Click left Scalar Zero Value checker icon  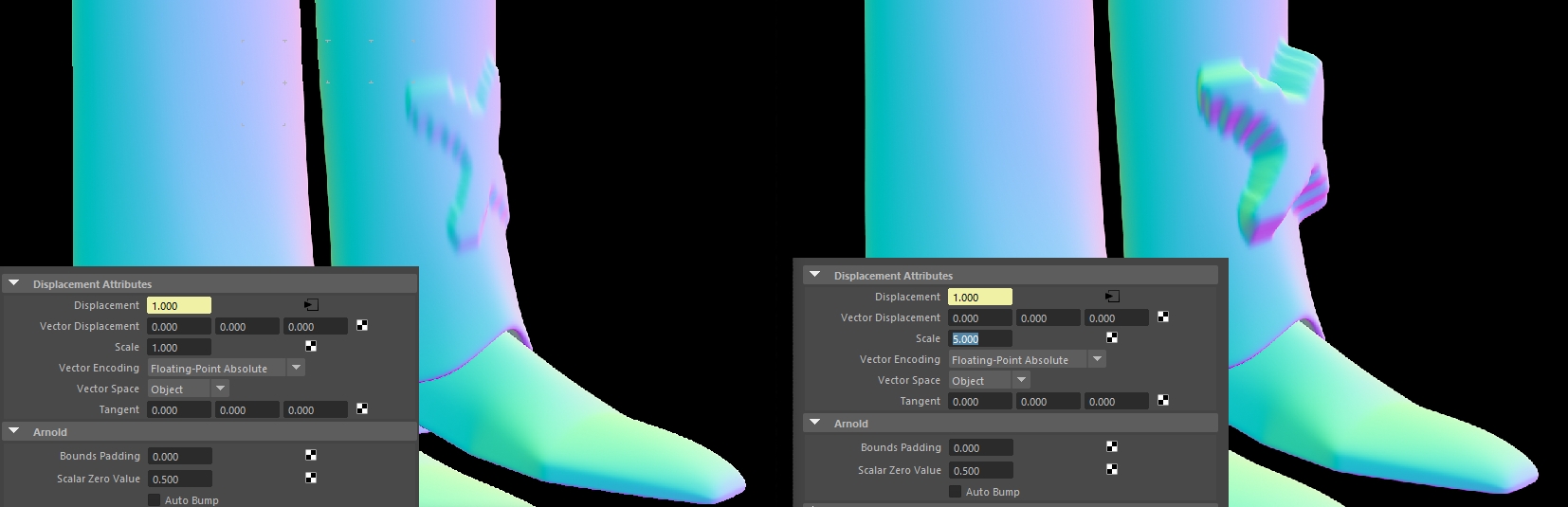click(x=311, y=478)
